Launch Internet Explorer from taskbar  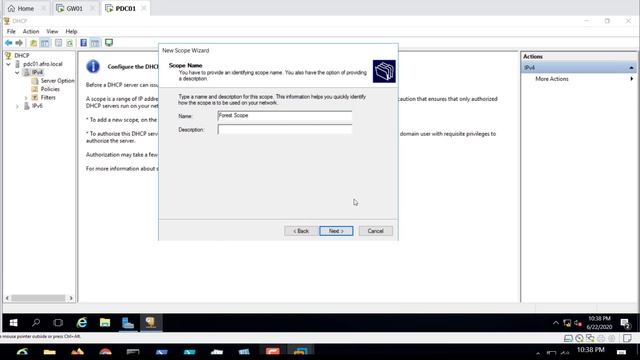click(x=82, y=323)
